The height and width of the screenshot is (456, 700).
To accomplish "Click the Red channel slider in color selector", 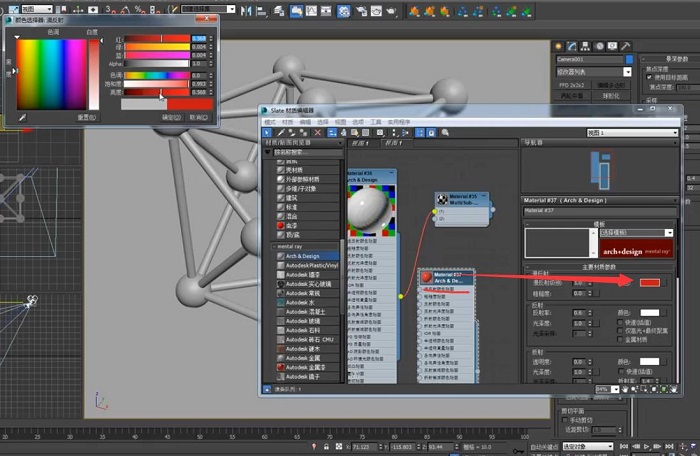I will click(x=157, y=39).
